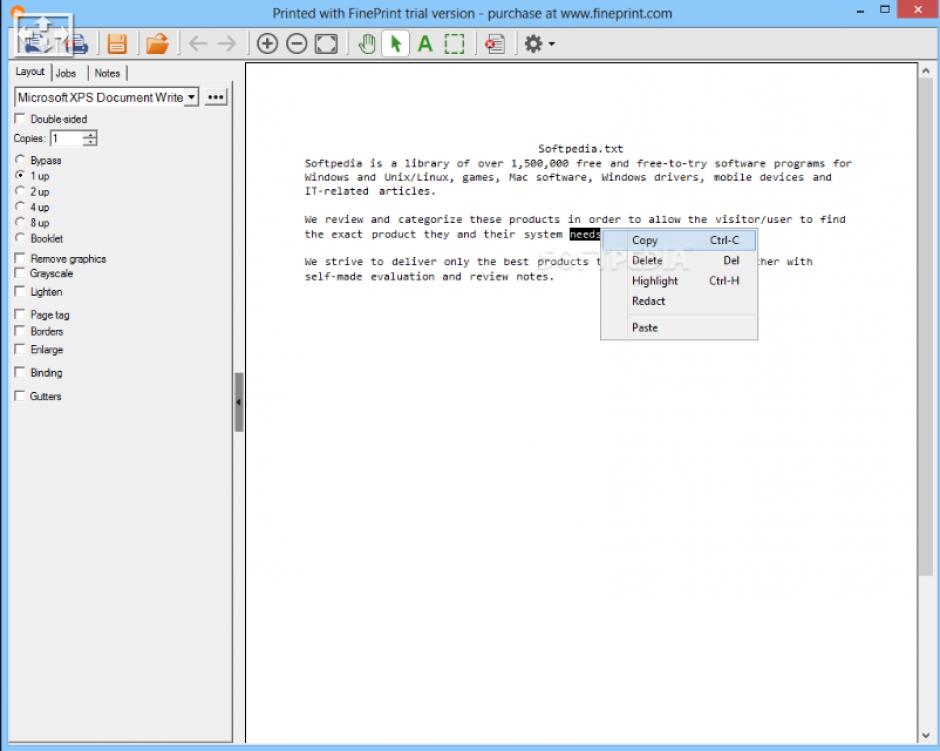Viewport: 940px width, 751px height.
Task: Click the highlighted word 'needs'
Action: [x=585, y=234]
